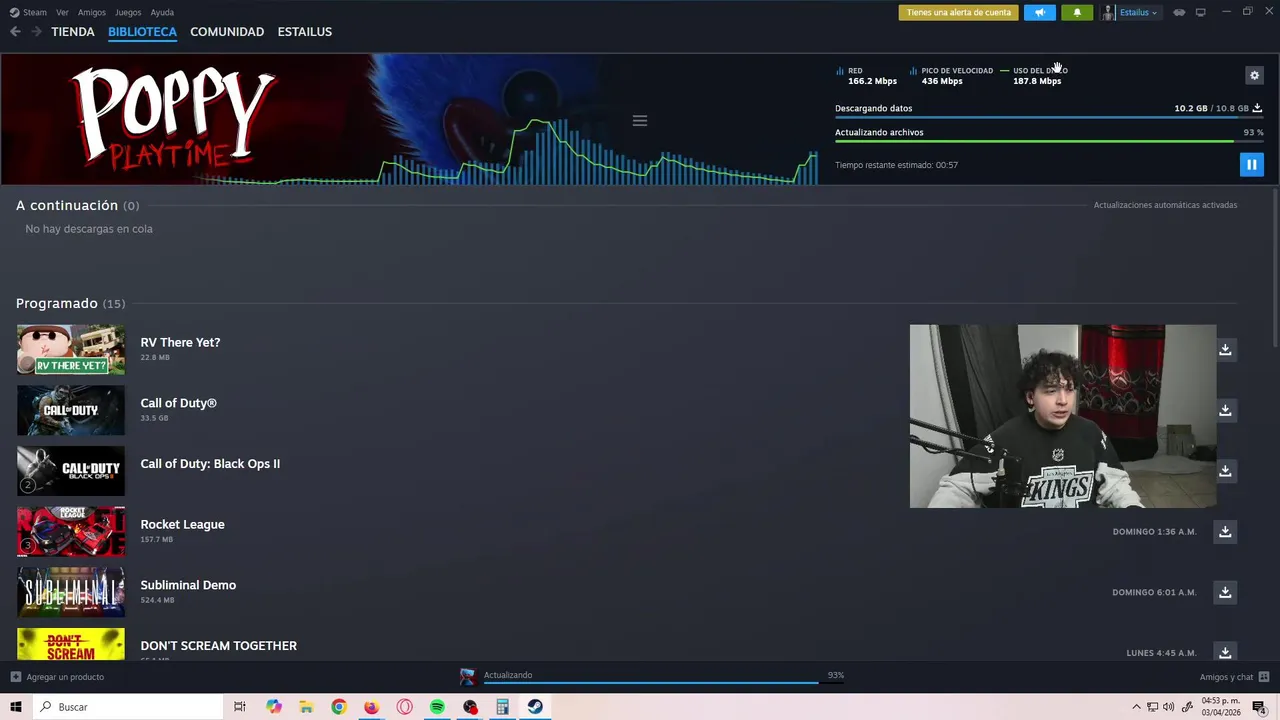Open the Black Ops II thumbnail
Screen dimensions: 1280x720
71,470
